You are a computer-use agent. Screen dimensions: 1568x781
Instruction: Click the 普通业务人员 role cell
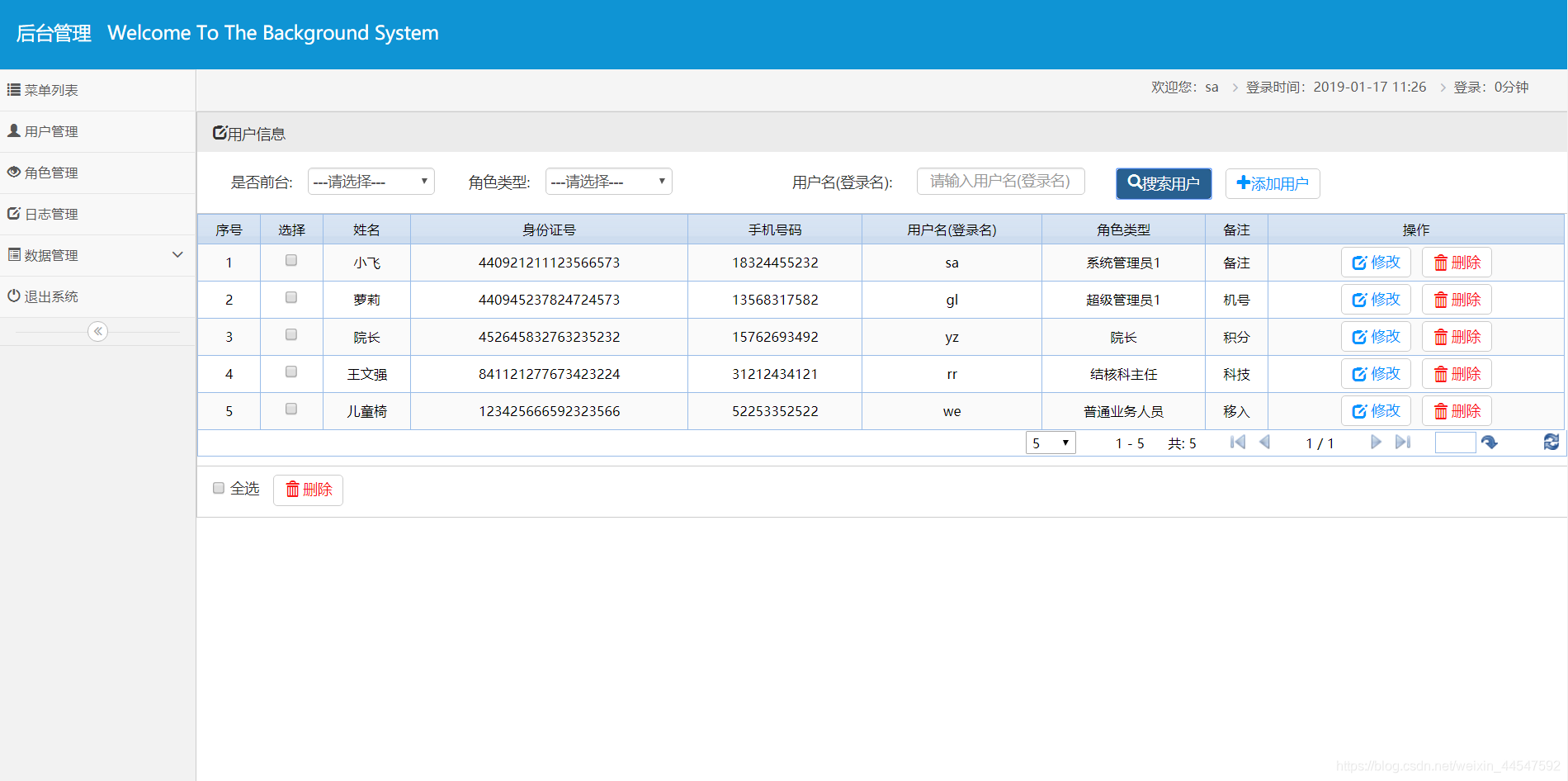(x=1123, y=411)
